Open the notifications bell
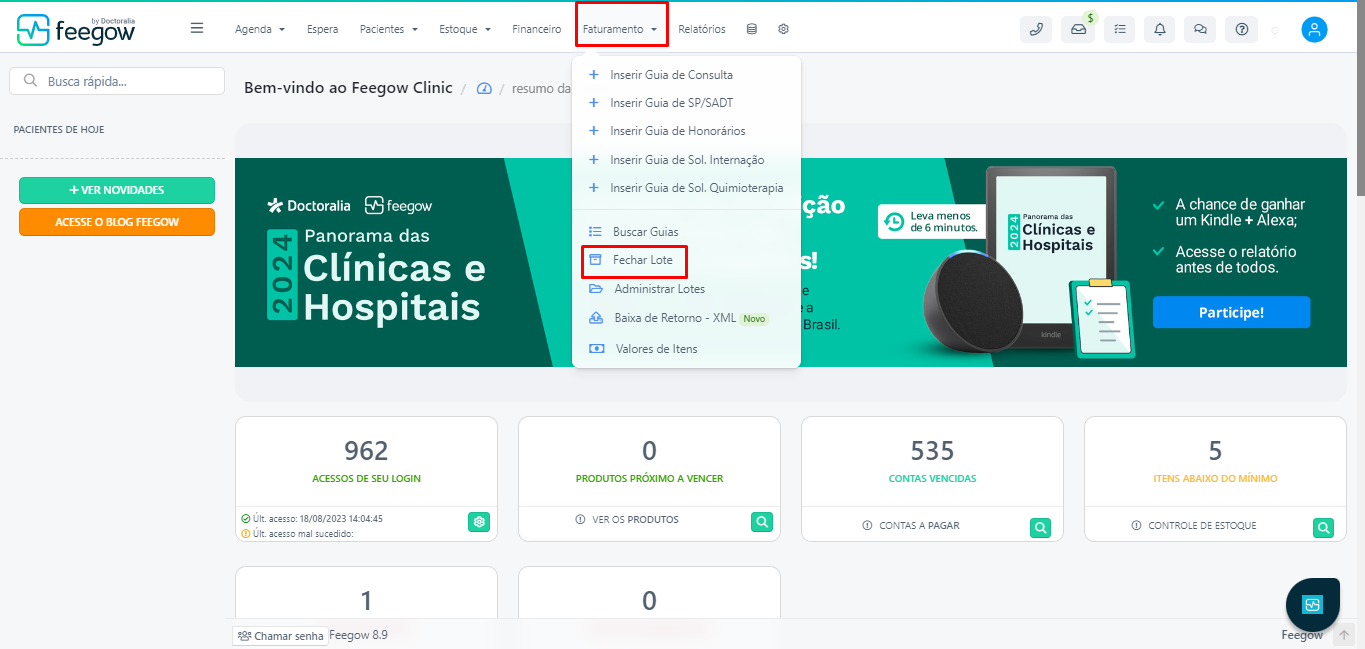The width and height of the screenshot is (1365, 649). point(1160,29)
